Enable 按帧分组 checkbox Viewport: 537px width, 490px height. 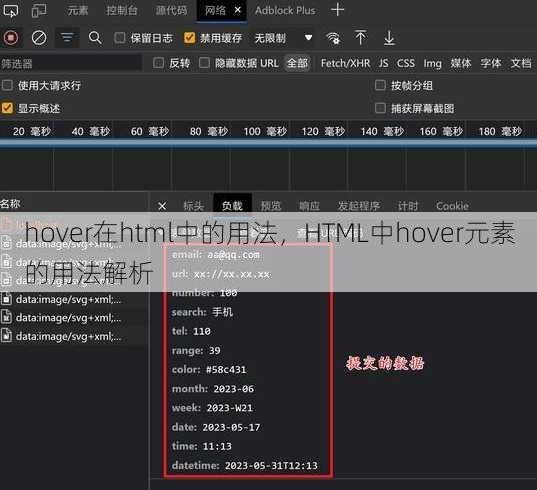point(380,85)
